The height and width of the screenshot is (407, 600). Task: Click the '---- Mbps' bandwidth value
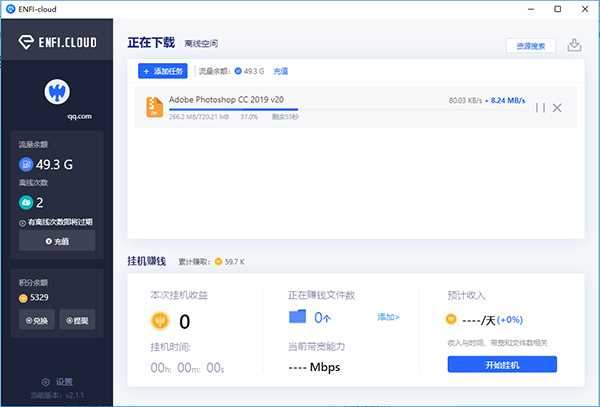point(314,367)
